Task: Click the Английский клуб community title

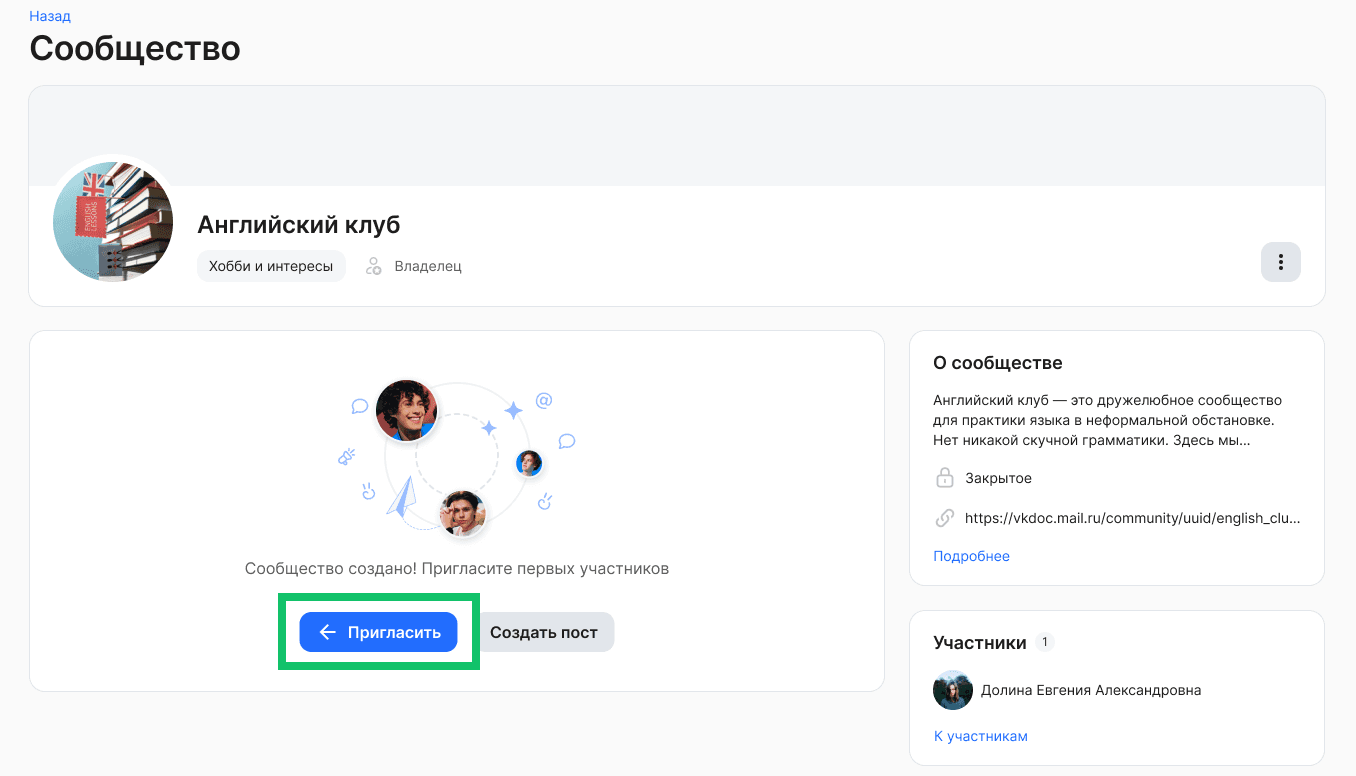Action: (298, 225)
